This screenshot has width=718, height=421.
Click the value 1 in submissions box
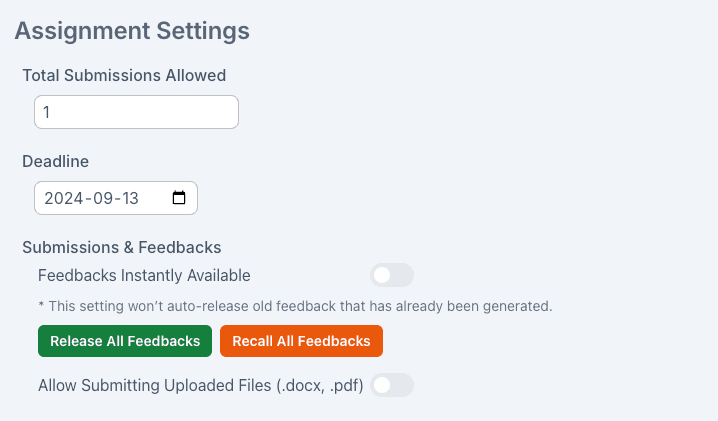(46, 112)
